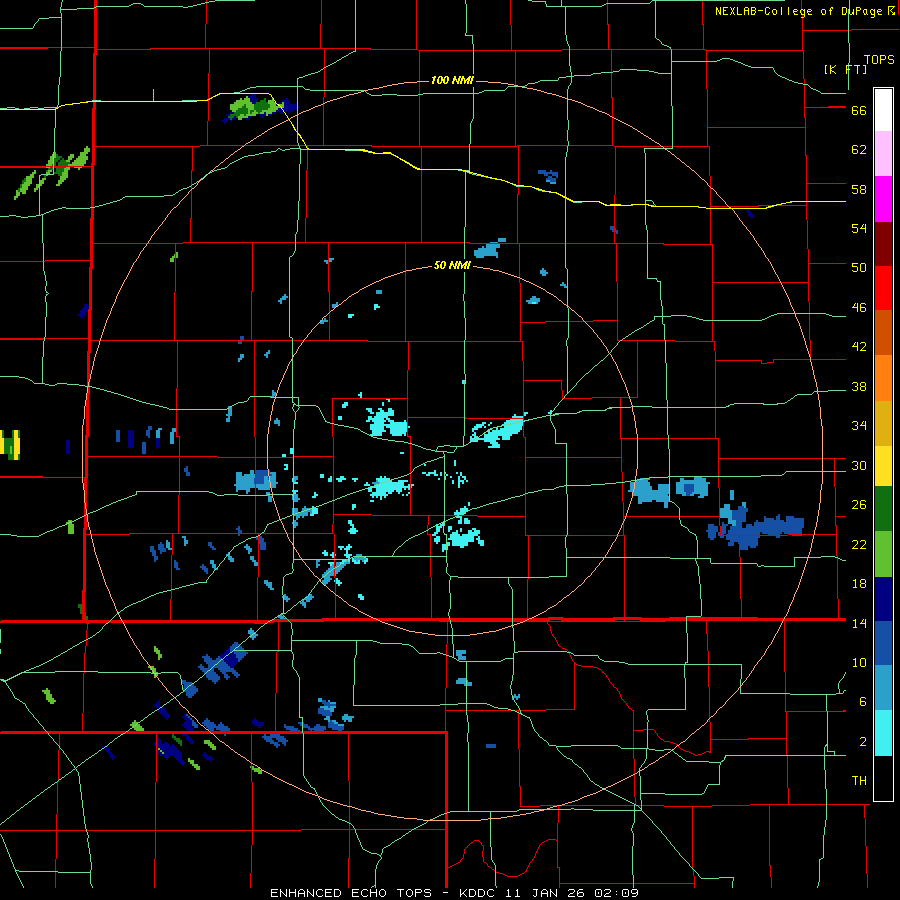Screen dimensions: 900x900
Task: Select the legend value "30"
Action: 859,465
